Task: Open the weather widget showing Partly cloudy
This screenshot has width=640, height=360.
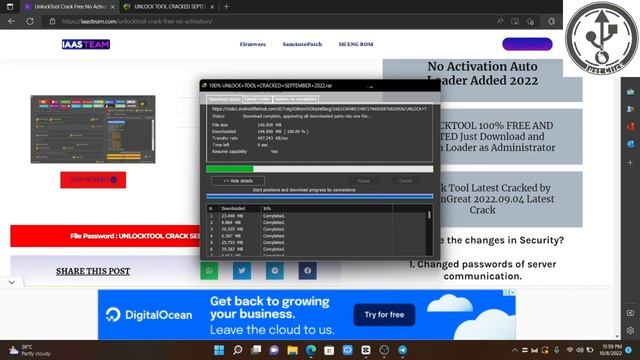Action: (x=29, y=350)
